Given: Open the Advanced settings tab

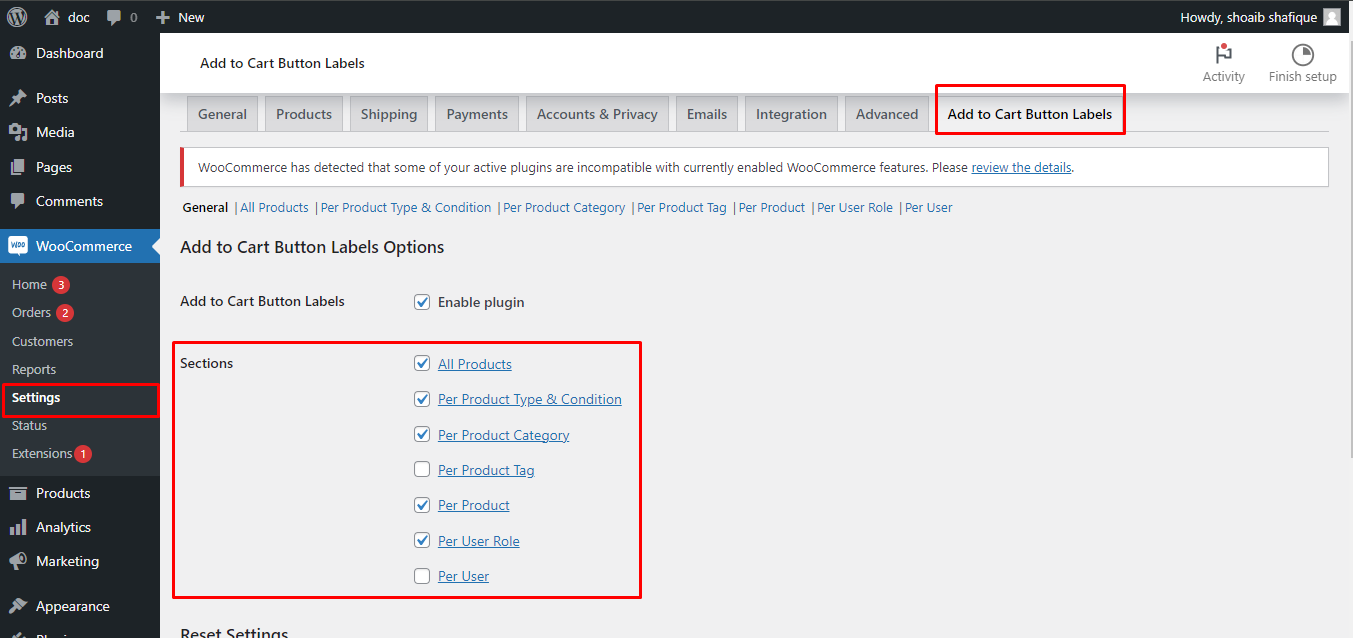Looking at the screenshot, I should point(887,114).
